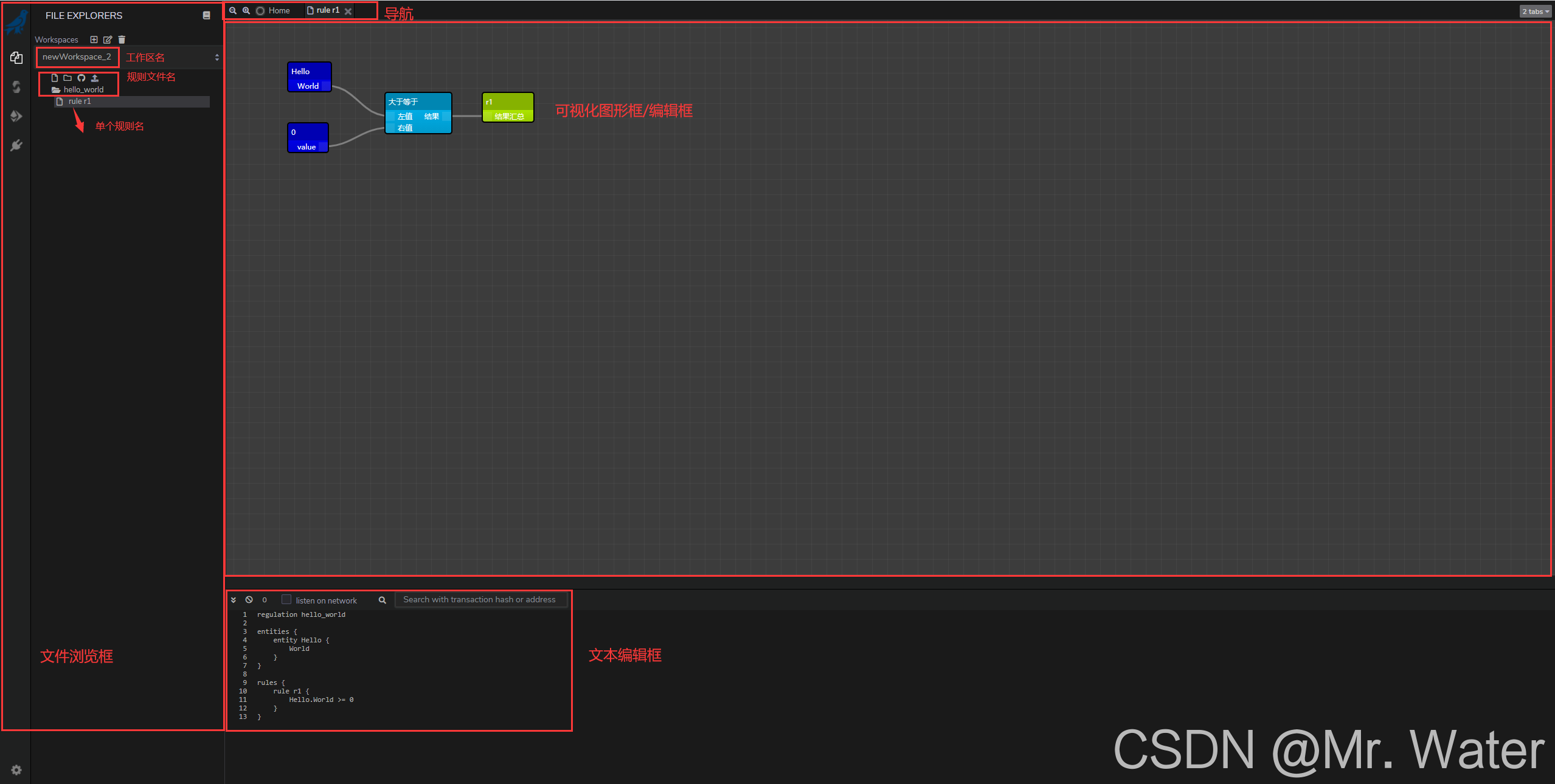Switch to the Home tab
The image size is (1555, 784).
[x=279, y=11]
